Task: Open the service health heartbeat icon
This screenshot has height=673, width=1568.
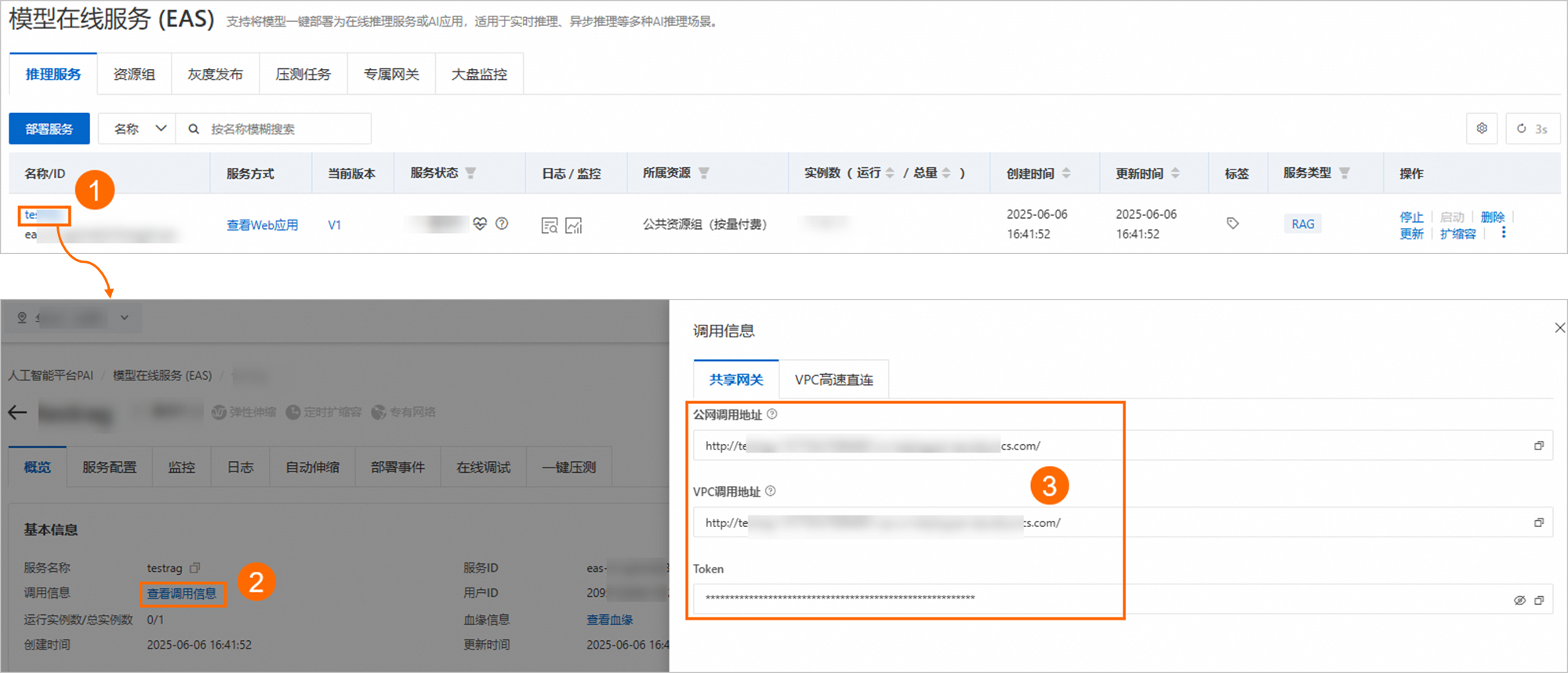Action: click(x=481, y=224)
